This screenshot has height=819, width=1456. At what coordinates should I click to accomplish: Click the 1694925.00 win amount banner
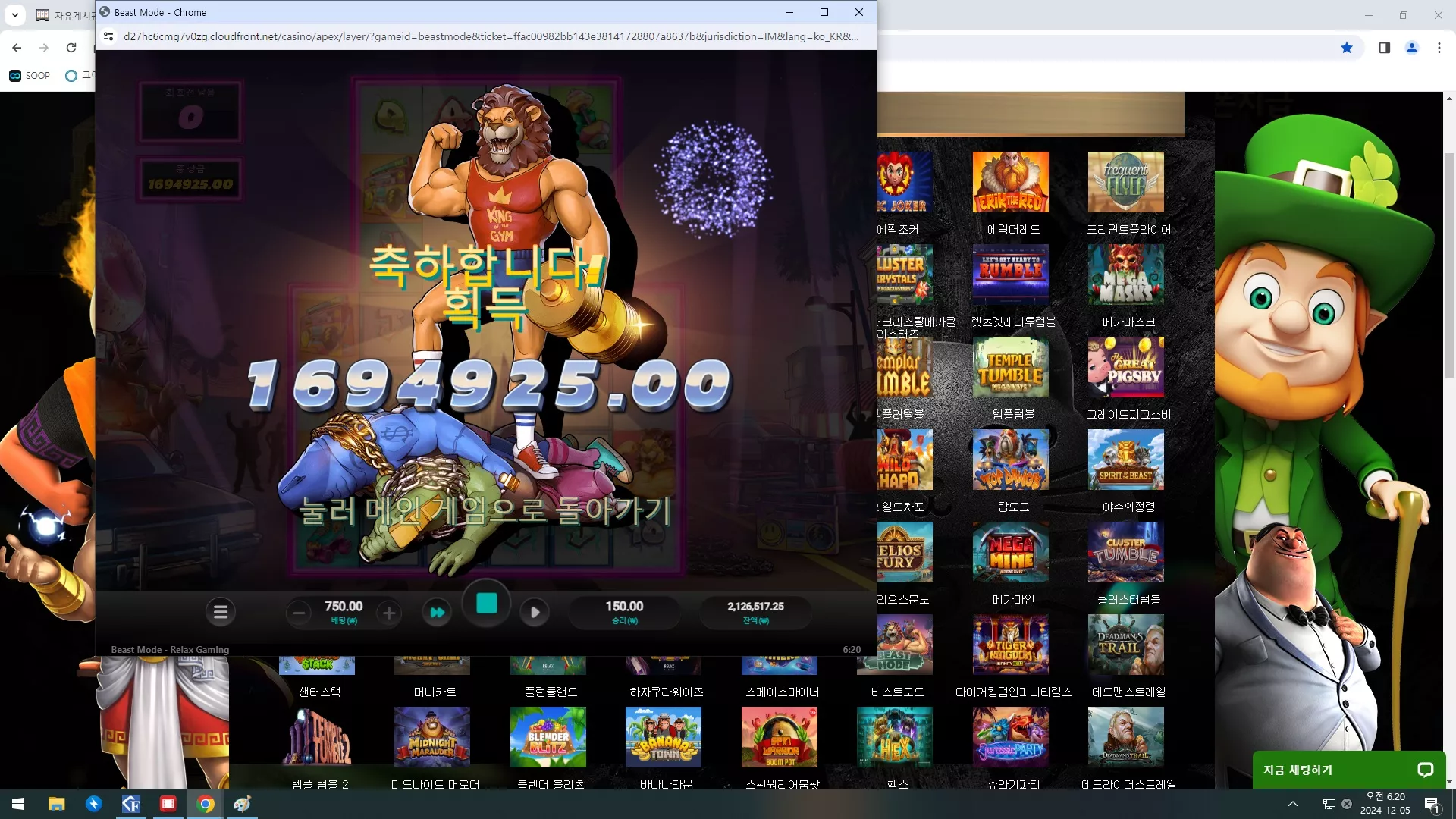click(x=490, y=384)
